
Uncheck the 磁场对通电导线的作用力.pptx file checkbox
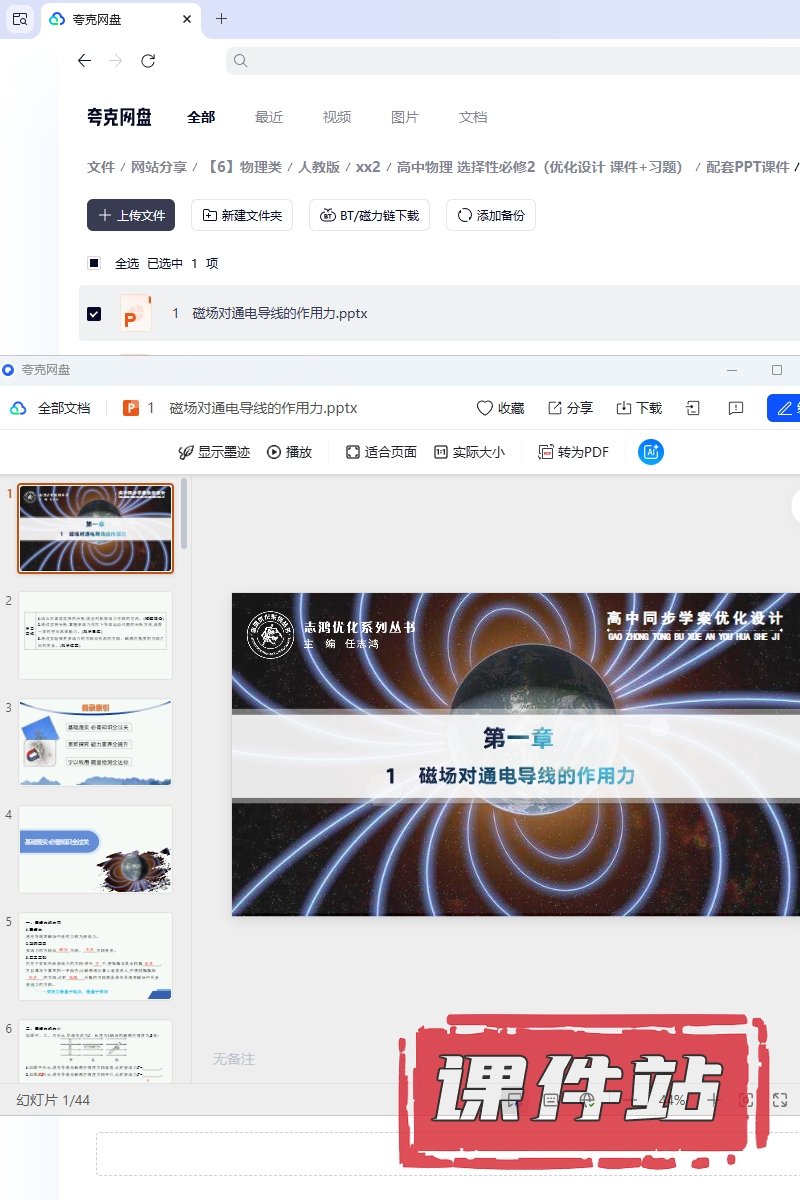94,313
